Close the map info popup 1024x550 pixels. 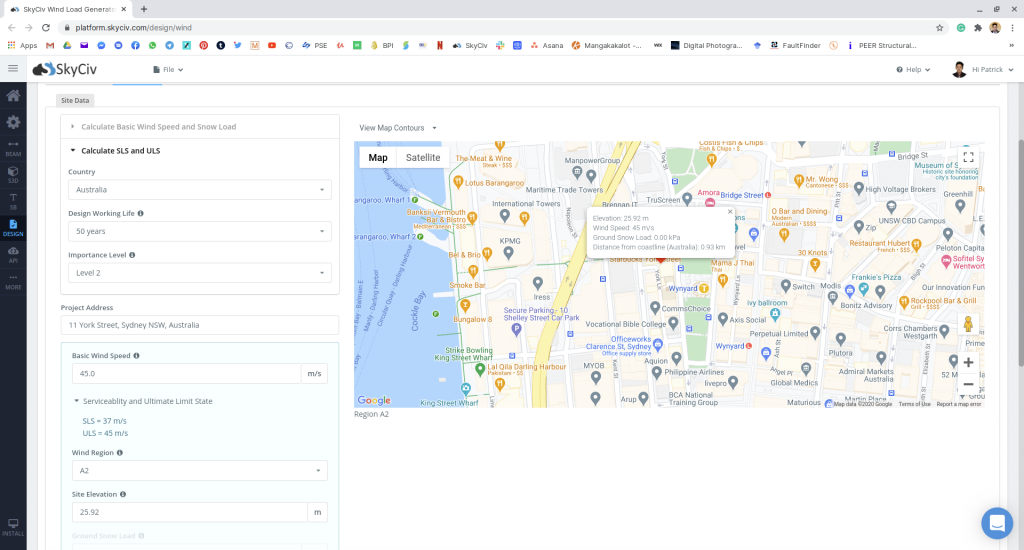point(730,212)
